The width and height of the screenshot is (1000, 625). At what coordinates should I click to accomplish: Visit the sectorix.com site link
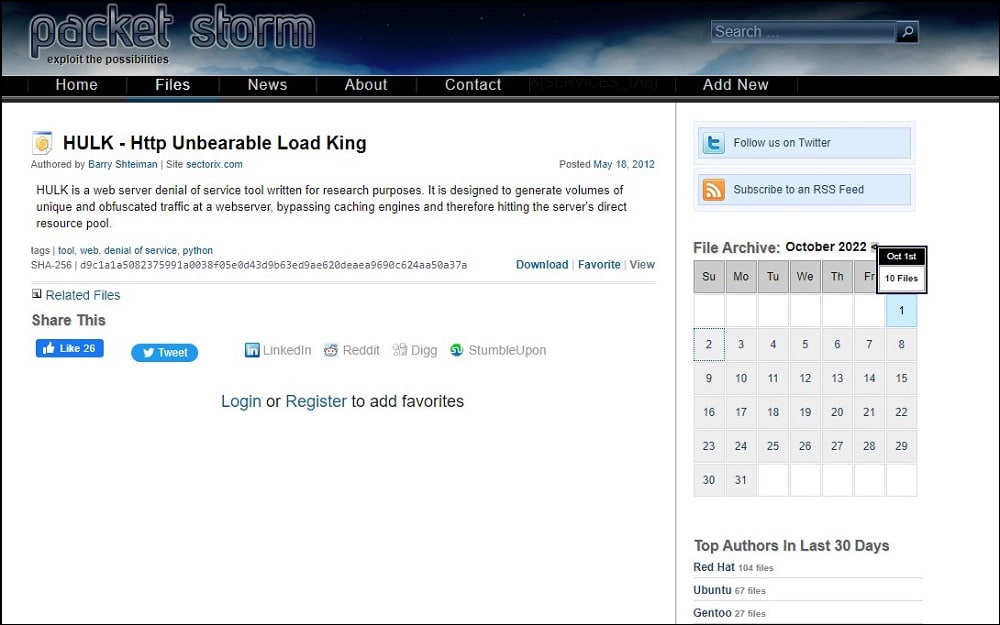click(214, 165)
